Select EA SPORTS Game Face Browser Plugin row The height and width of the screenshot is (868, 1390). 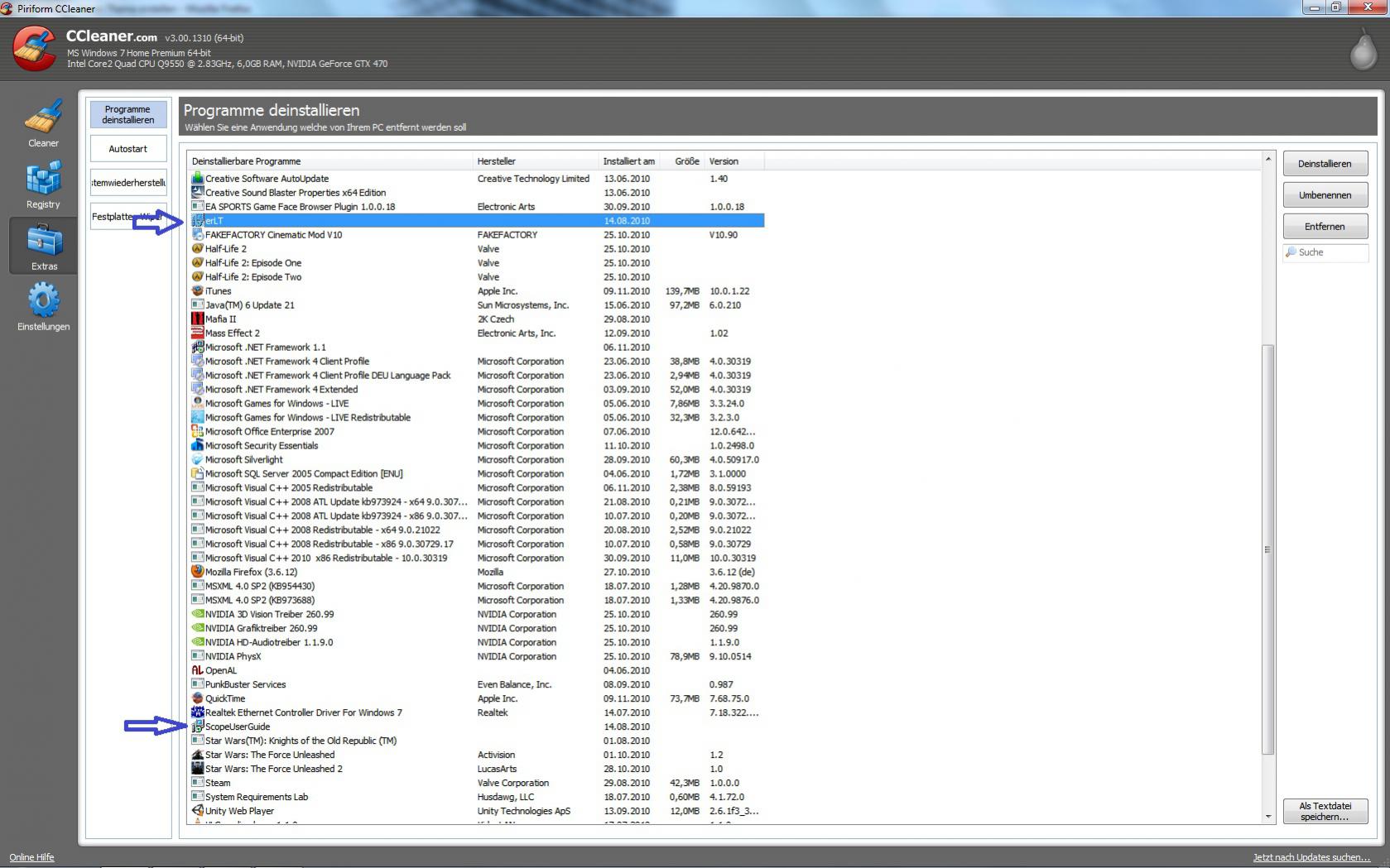pos(477,207)
